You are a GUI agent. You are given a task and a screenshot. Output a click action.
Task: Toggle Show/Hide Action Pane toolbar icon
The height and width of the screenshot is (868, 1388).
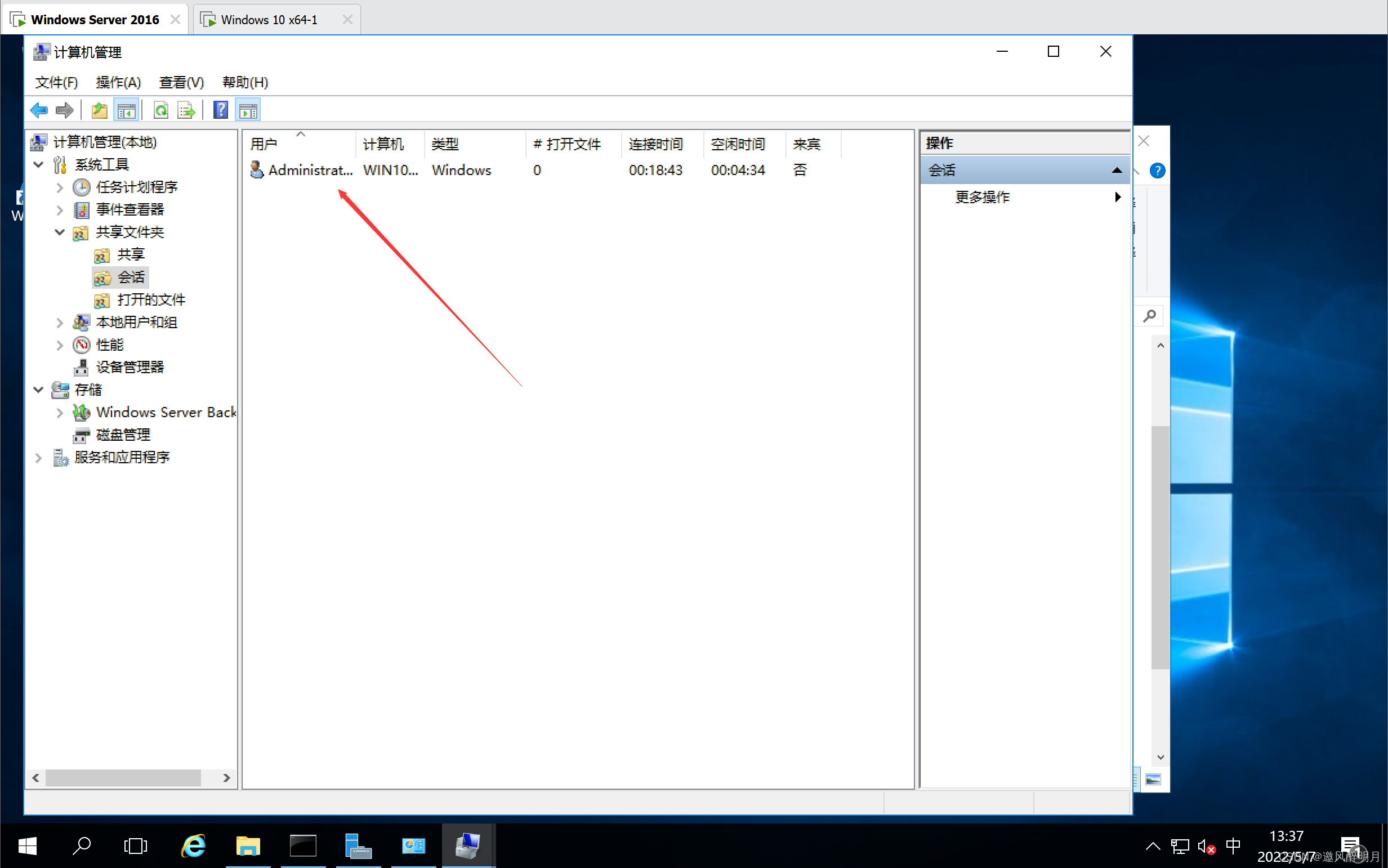click(x=248, y=110)
